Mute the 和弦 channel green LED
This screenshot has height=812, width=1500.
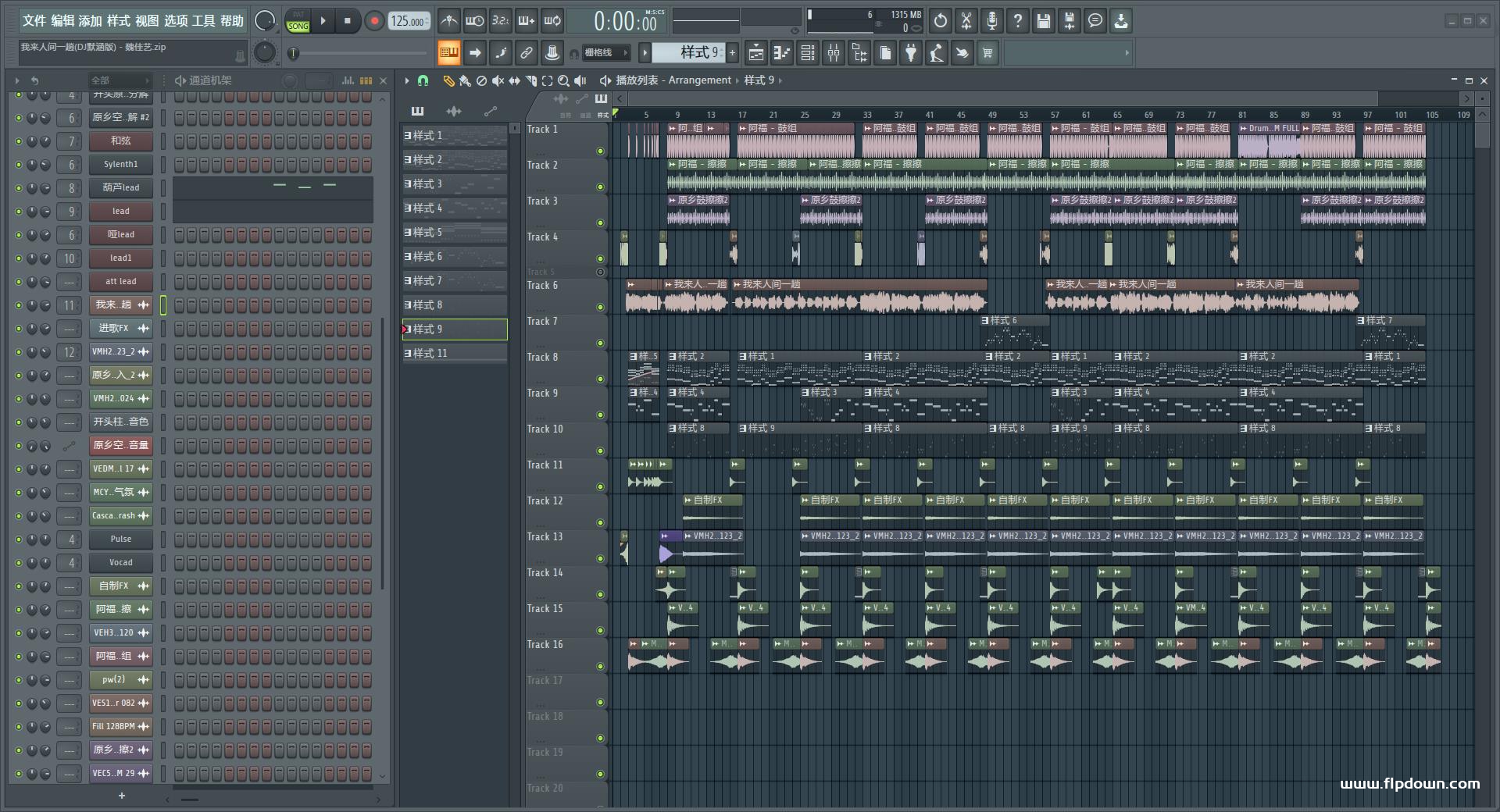(x=19, y=141)
